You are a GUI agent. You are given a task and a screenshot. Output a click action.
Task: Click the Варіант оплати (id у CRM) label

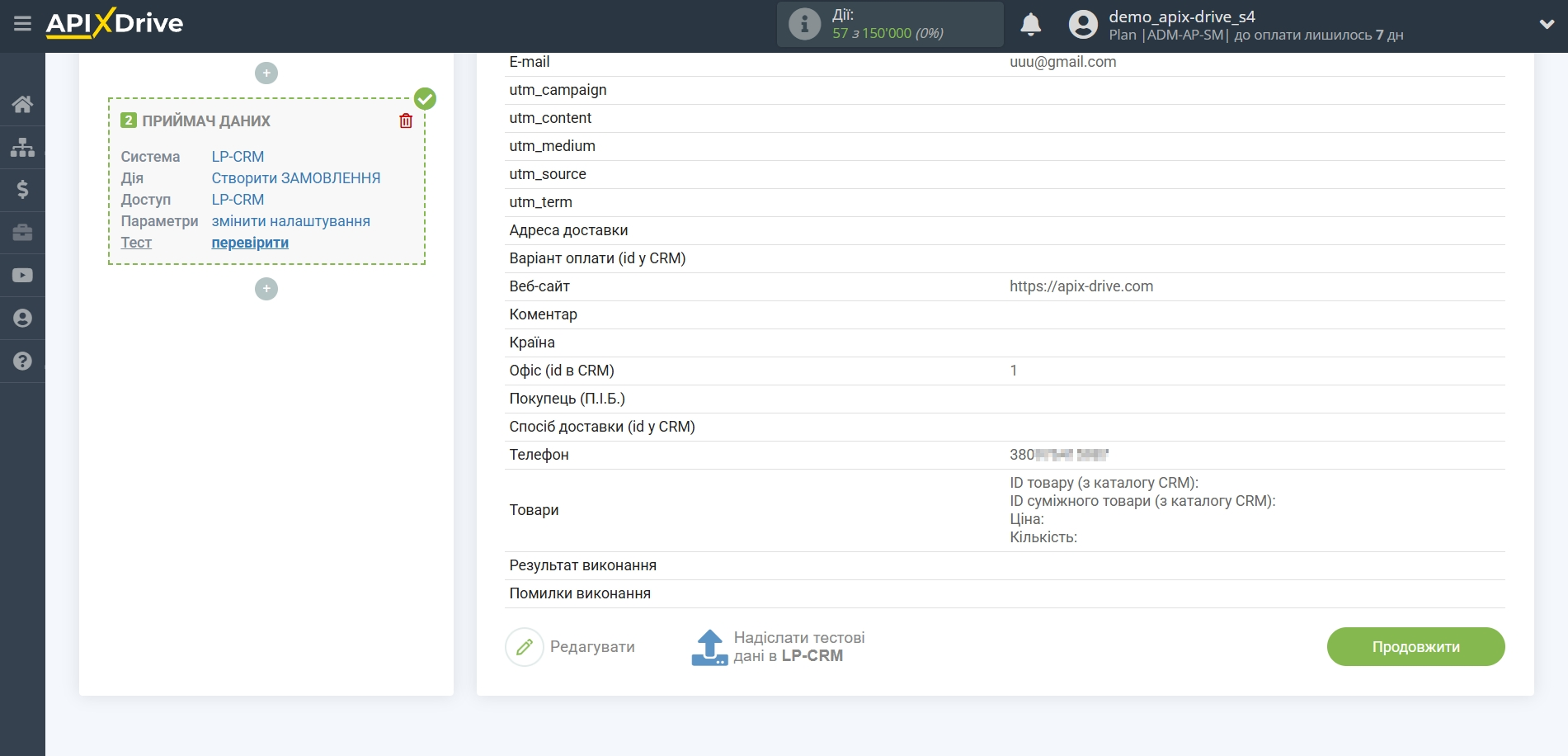coord(597,258)
